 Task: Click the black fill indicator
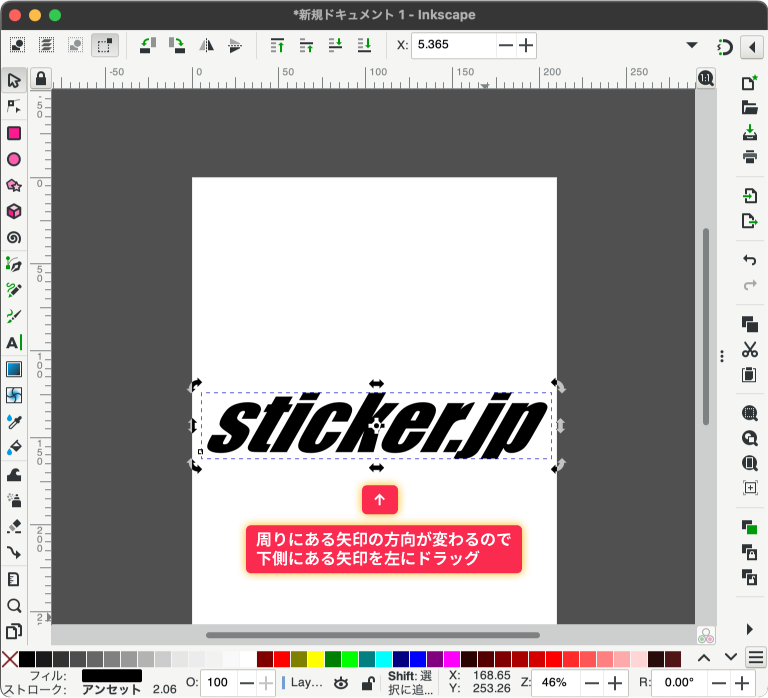point(112,675)
